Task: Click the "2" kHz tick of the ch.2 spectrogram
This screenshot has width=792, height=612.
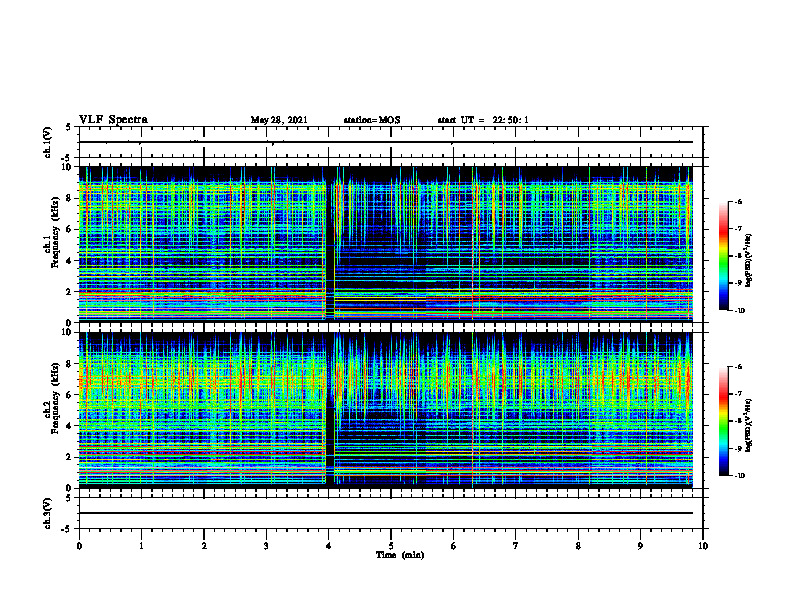Action: pyautogui.click(x=69, y=457)
